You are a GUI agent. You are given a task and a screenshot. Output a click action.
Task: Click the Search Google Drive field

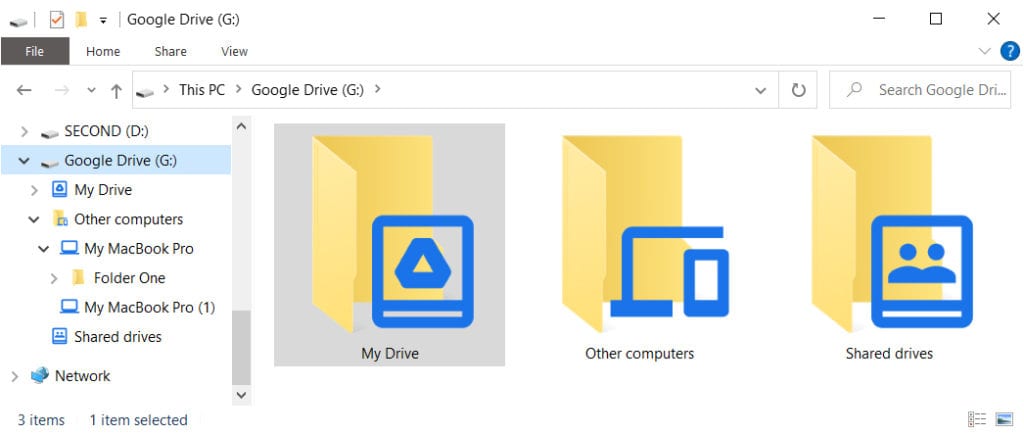[x=920, y=90]
